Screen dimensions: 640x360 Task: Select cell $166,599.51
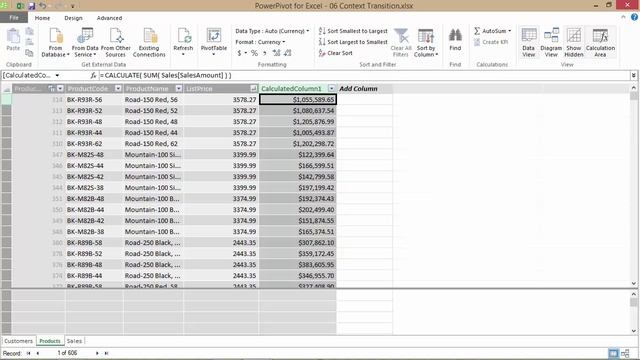(x=298, y=166)
